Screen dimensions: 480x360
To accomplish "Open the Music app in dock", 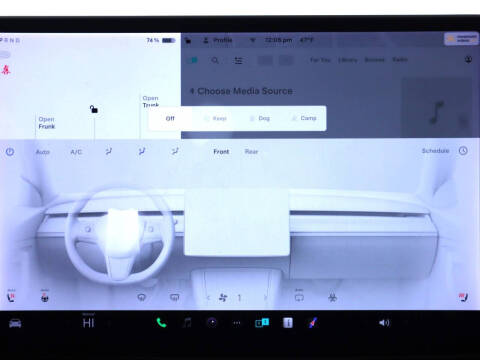I will (x=187, y=323).
